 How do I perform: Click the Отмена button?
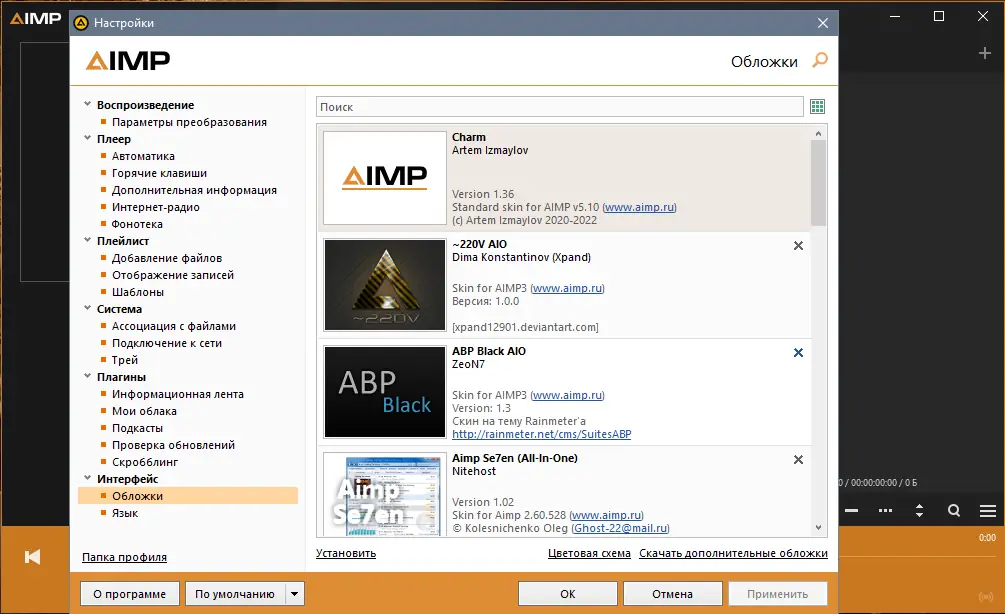(x=672, y=593)
